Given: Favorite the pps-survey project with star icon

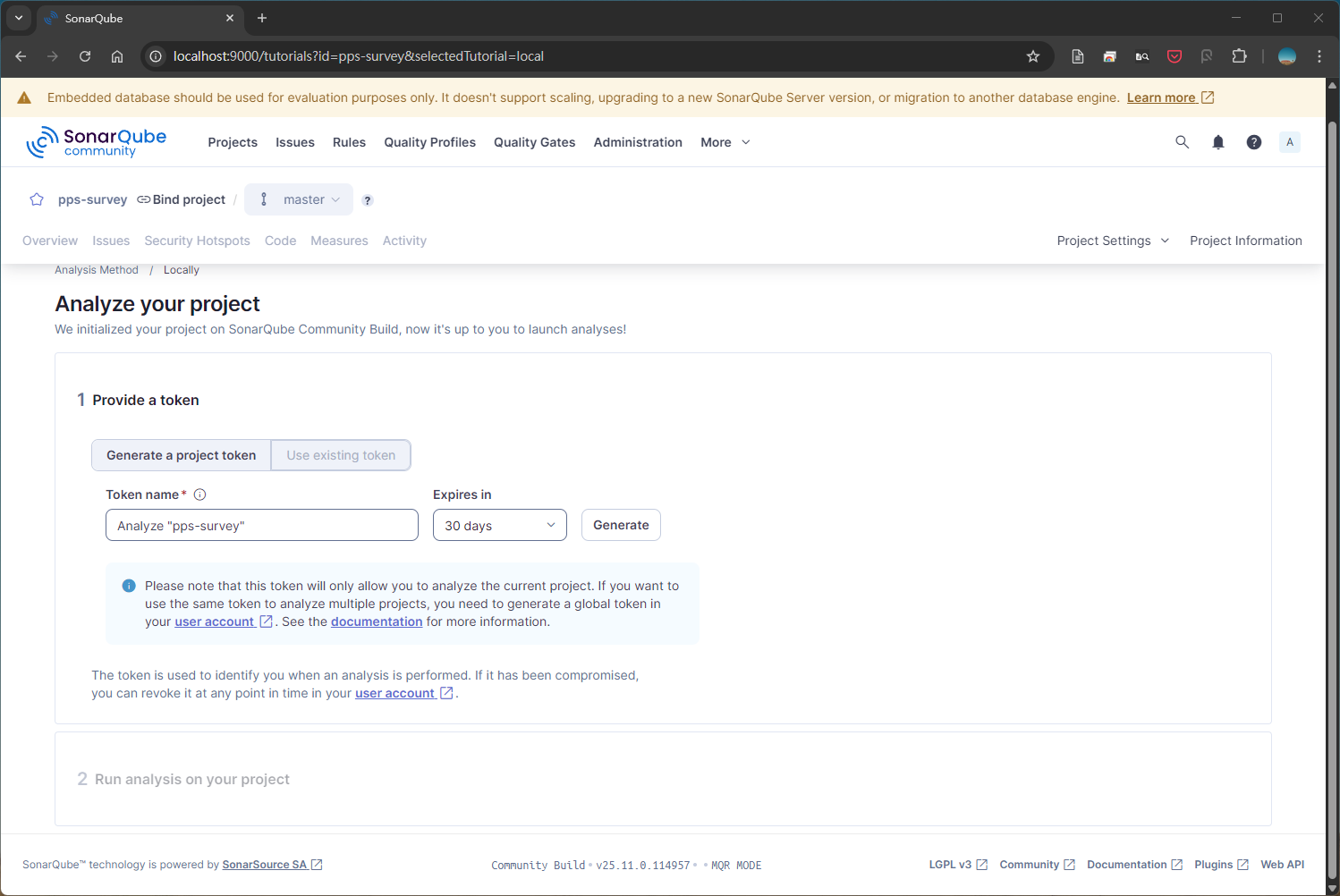Looking at the screenshot, I should (x=37, y=199).
